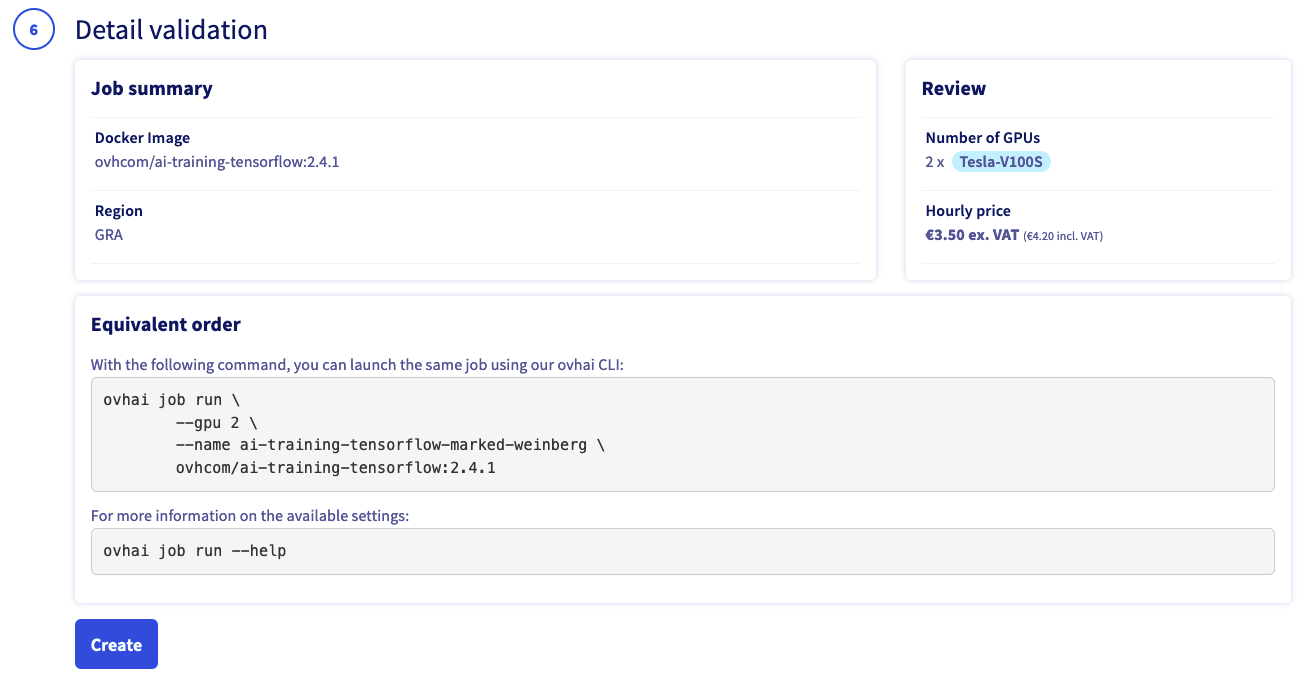Click the Equivalent order heading

(166, 324)
